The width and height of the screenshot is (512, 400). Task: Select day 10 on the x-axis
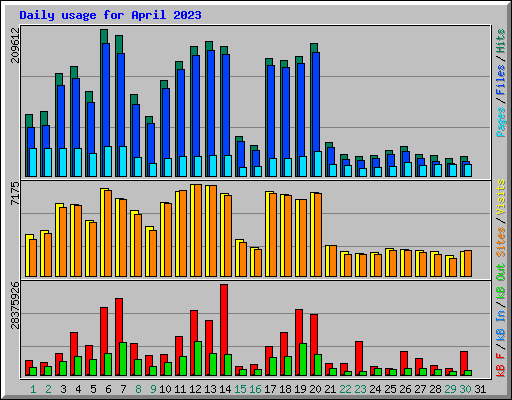pyautogui.click(x=165, y=389)
